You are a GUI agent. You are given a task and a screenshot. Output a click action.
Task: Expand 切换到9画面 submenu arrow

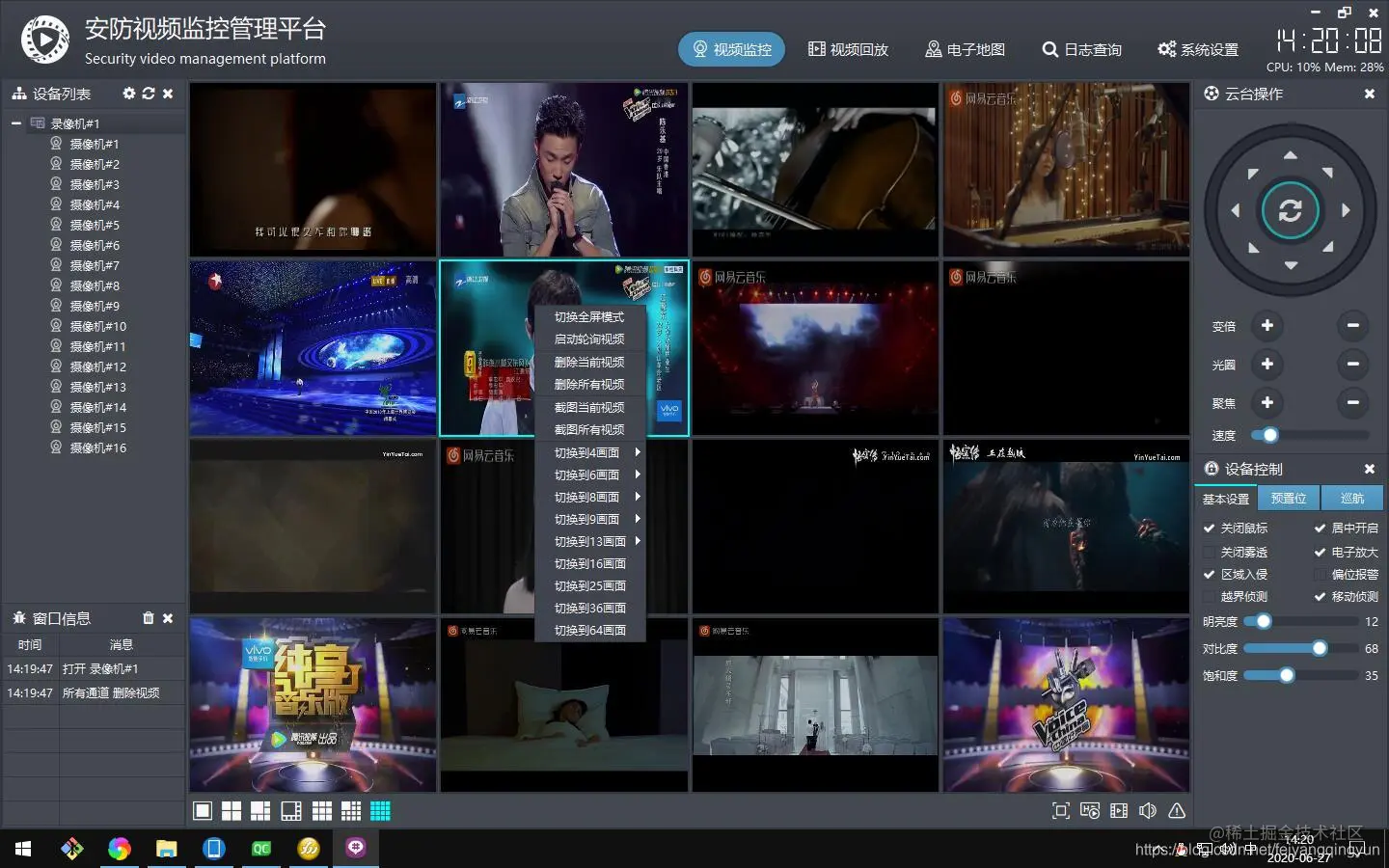point(638,519)
